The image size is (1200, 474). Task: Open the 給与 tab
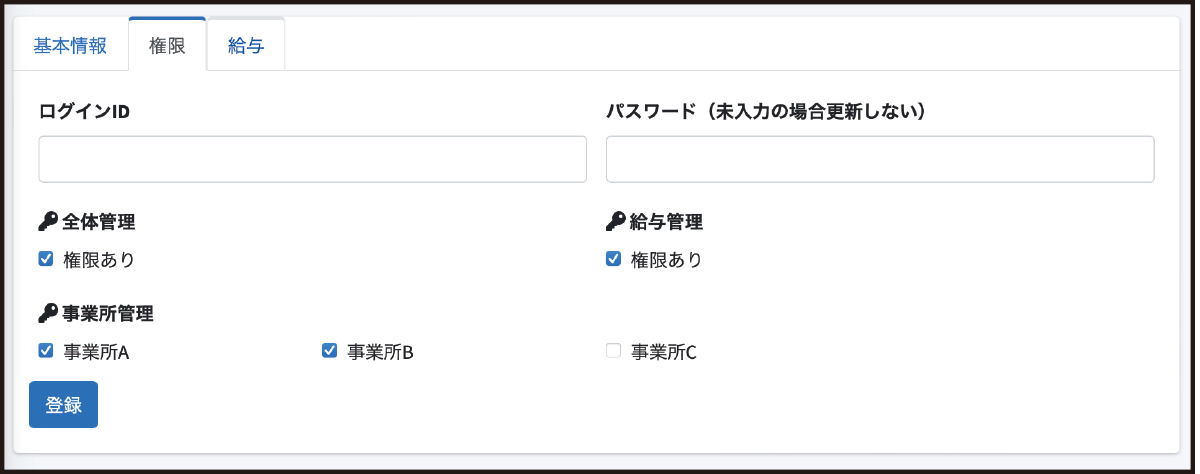(x=246, y=46)
